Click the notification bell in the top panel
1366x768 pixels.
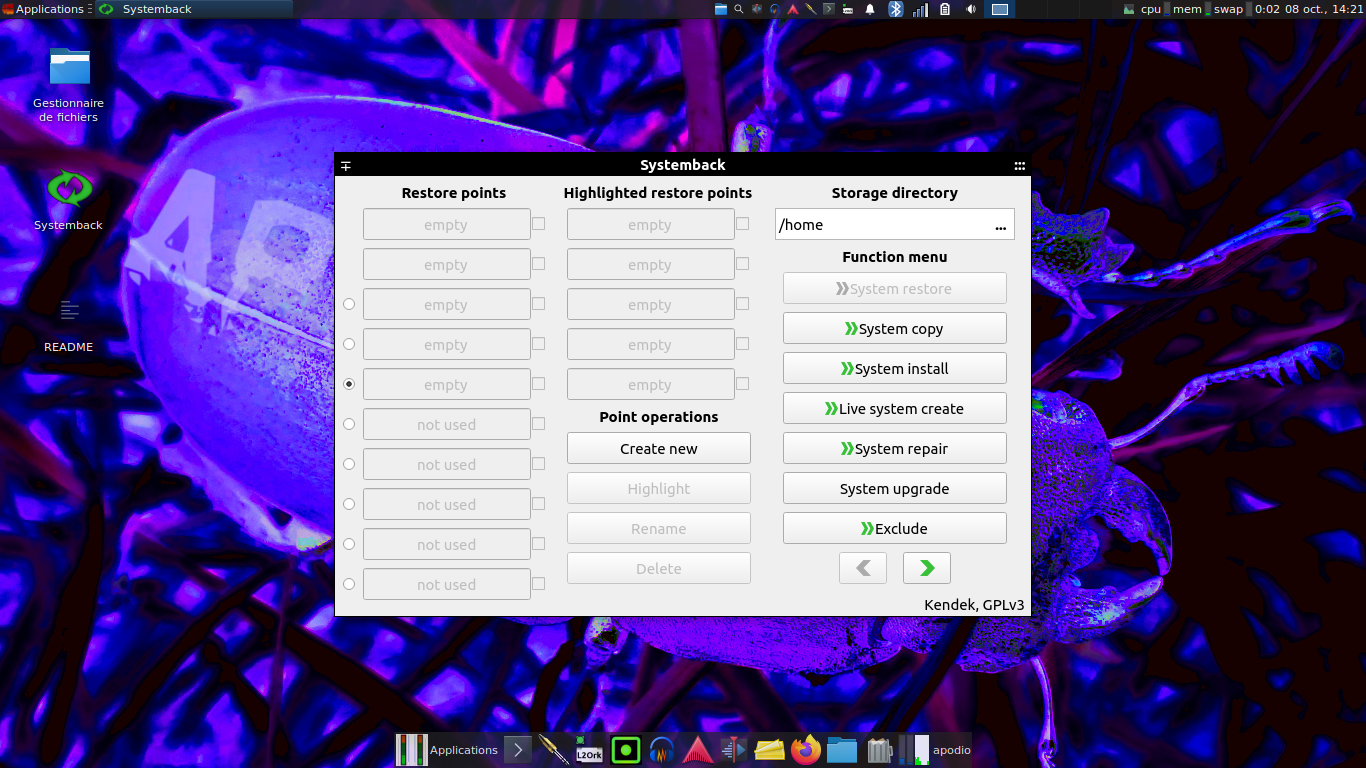point(870,9)
